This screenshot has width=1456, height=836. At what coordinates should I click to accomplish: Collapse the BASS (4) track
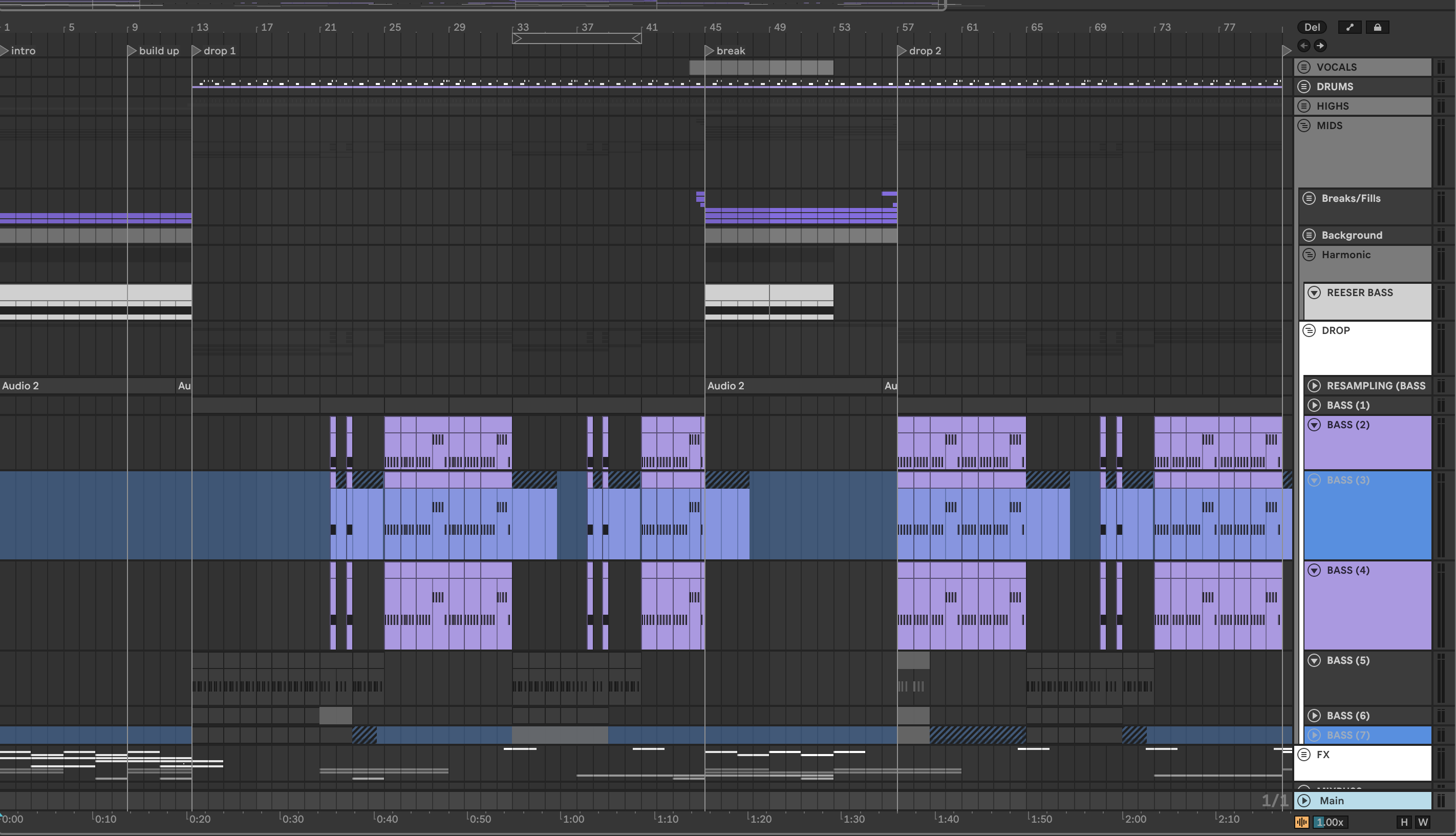[x=1314, y=570]
